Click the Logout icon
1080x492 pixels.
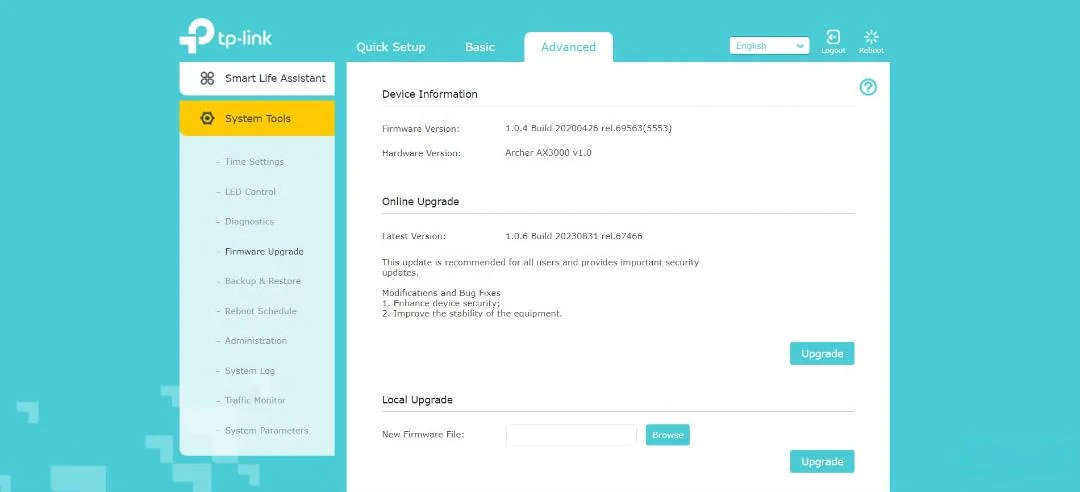coord(833,37)
